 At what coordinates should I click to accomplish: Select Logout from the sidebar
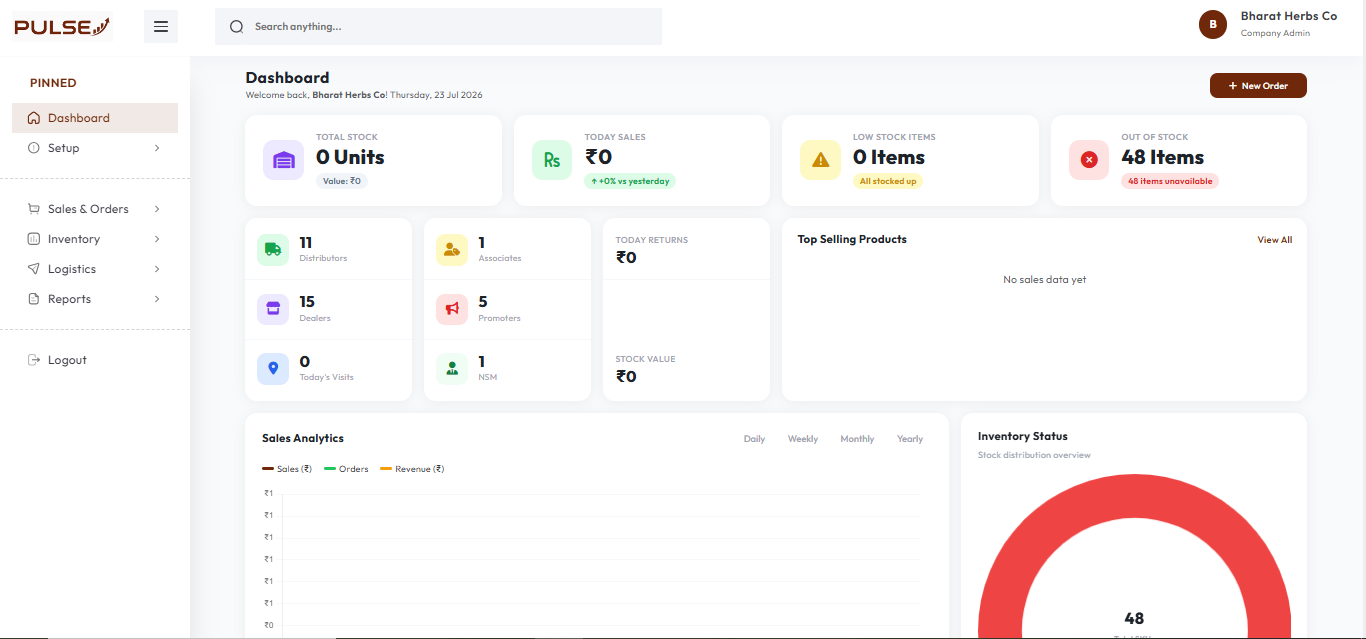pos(95,360)
